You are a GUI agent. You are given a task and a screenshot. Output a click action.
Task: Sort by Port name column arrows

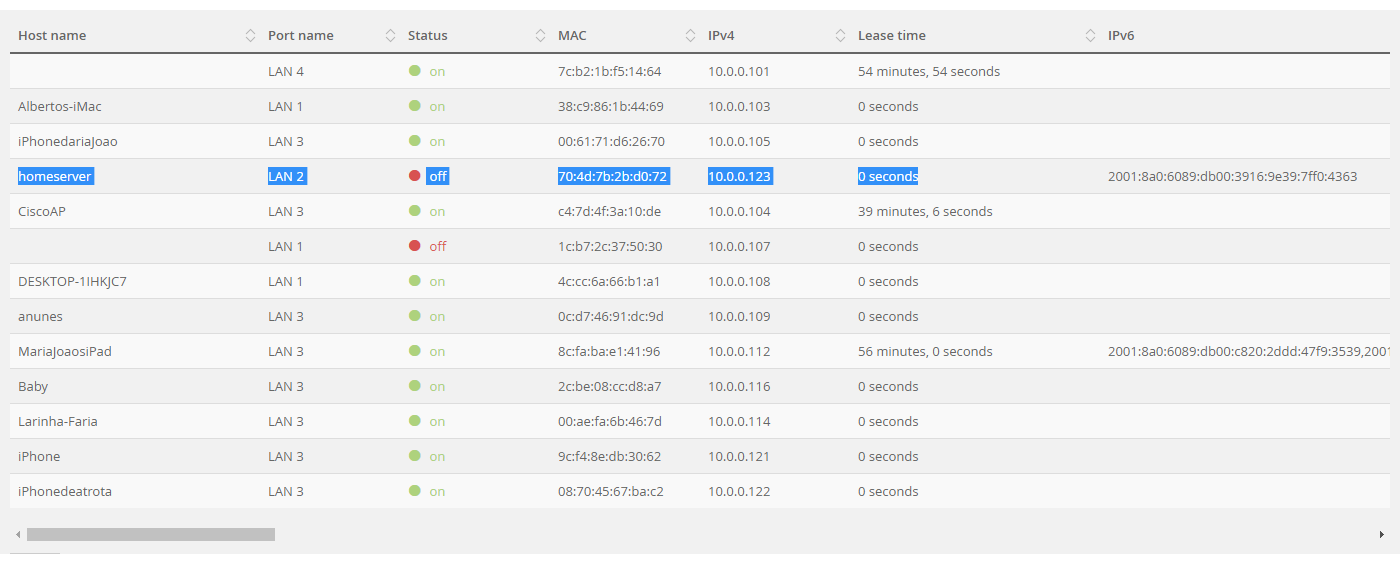tap(390, 35)
